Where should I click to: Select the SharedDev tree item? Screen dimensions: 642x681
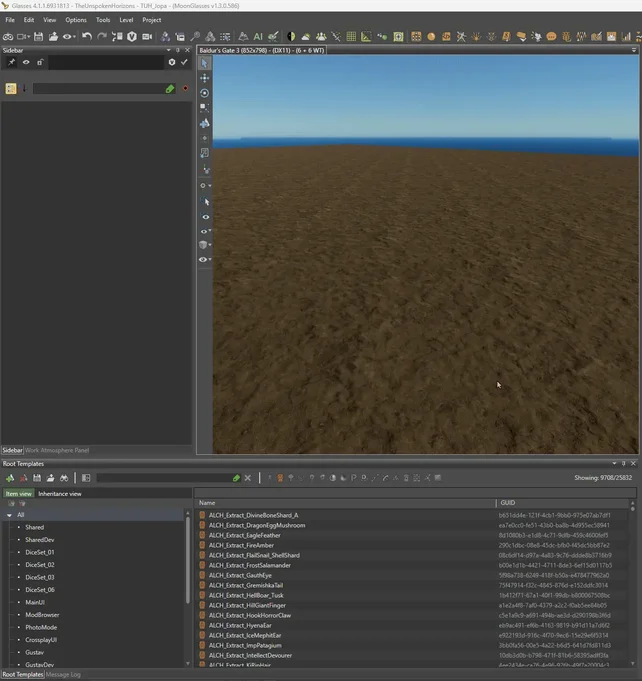pos(40,540)
